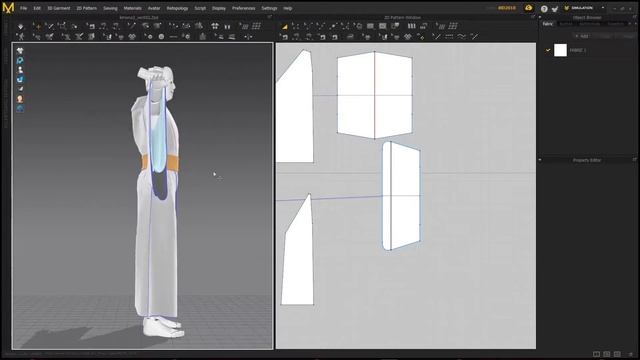Click the bird icon next to help
The width and height of the screenshot is (640, 360).
pyautogui.click(x=555, y=9)
